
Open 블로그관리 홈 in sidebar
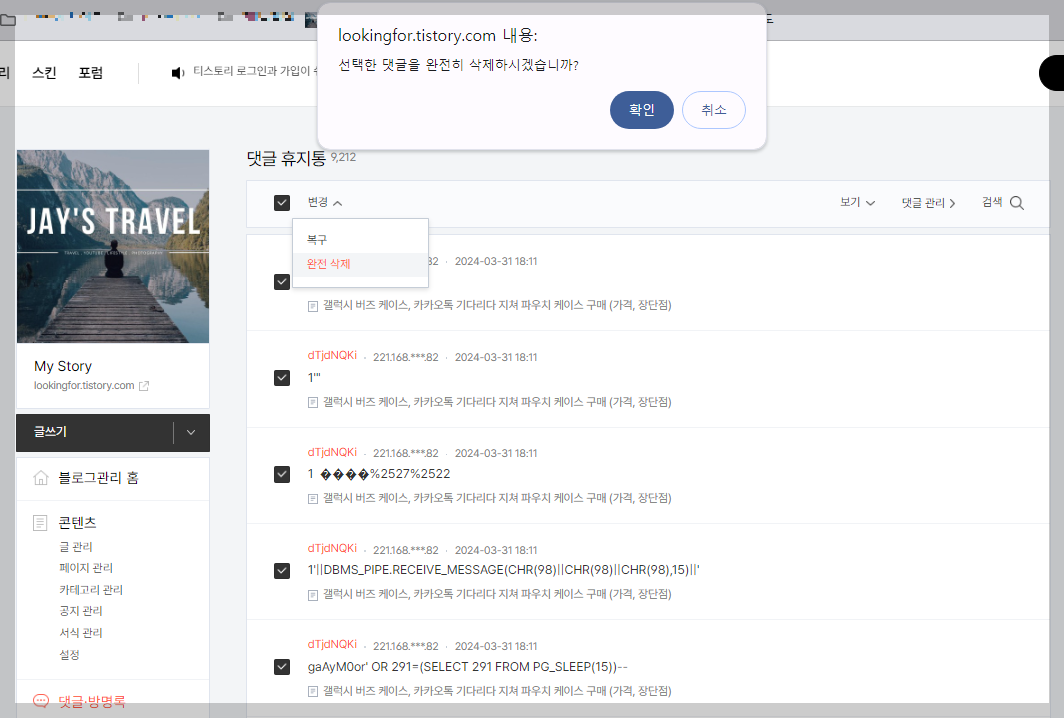[98, 478]
